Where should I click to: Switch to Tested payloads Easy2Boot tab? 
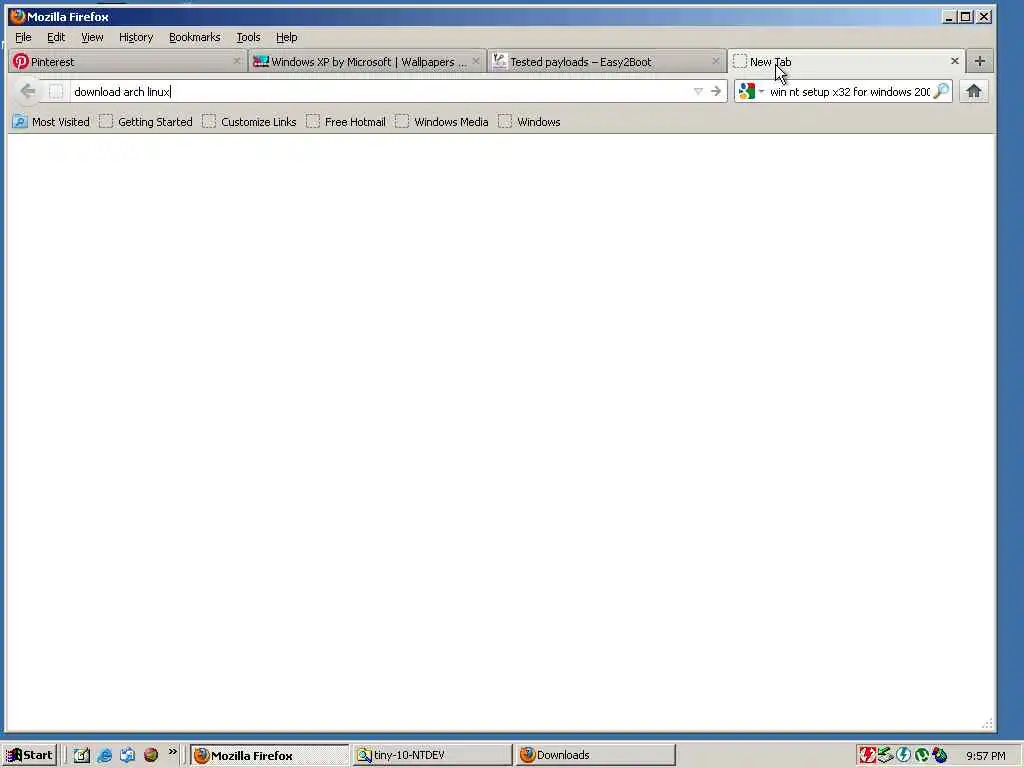pos(607,61)
